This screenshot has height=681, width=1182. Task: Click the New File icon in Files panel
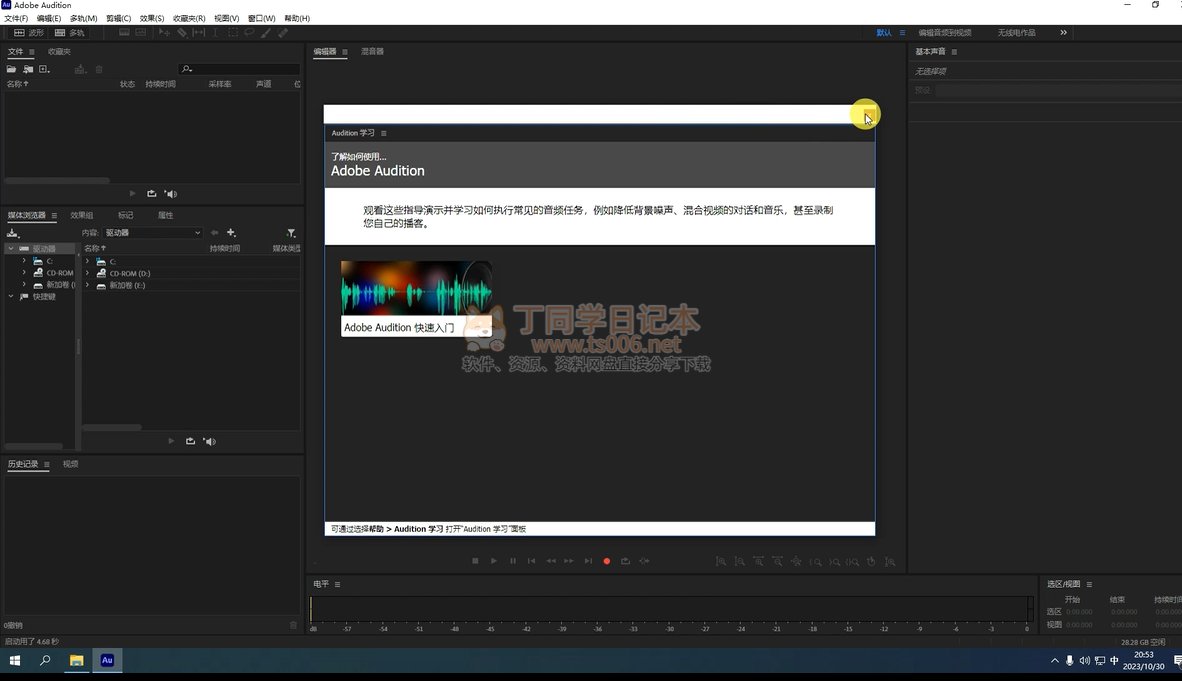[x=44, y=69]
